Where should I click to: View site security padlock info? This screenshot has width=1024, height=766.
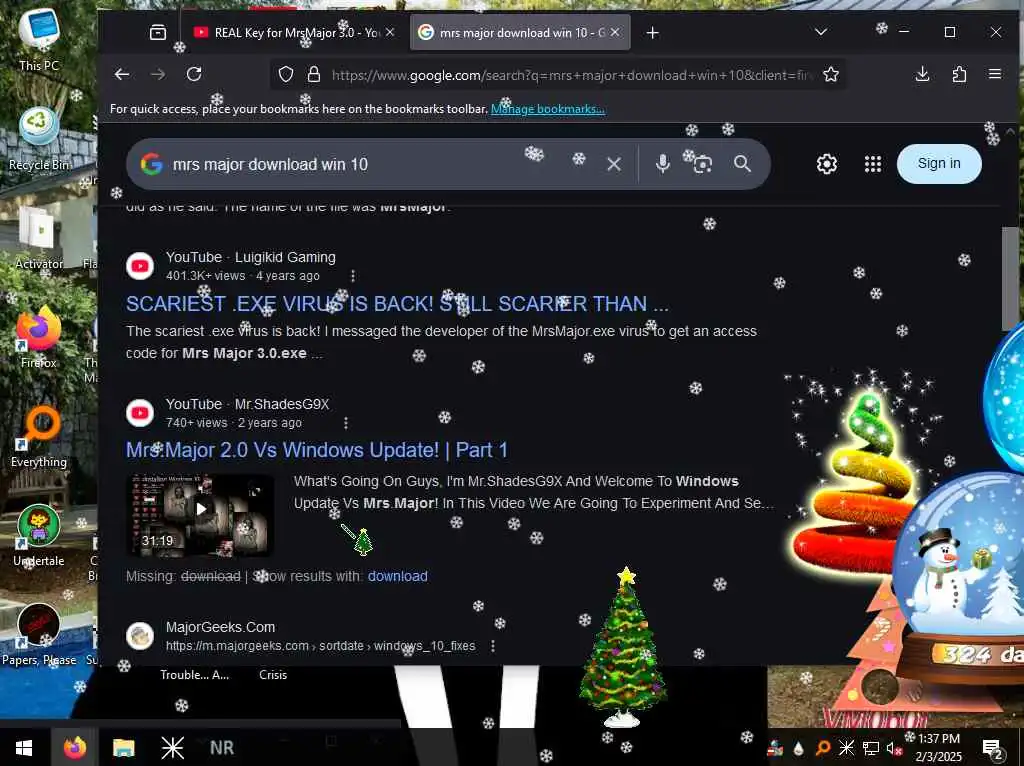313,74
